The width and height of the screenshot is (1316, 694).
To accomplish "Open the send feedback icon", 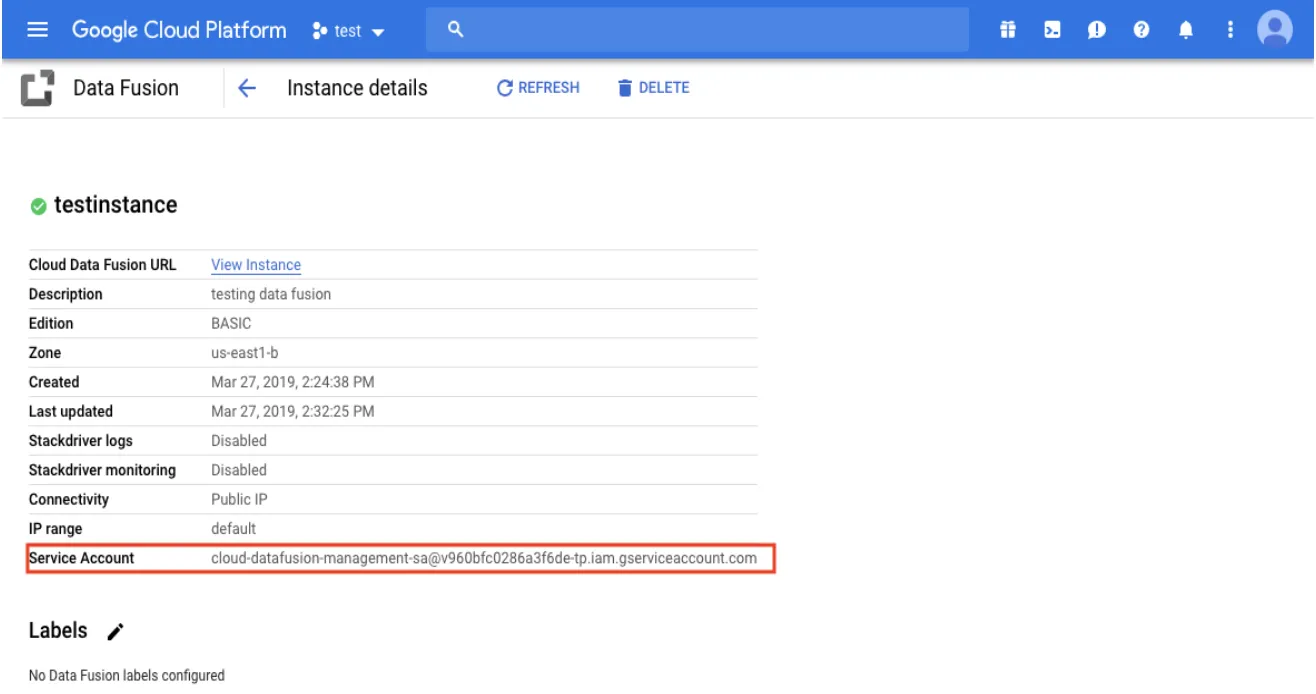I will [x=1097, y=30].
